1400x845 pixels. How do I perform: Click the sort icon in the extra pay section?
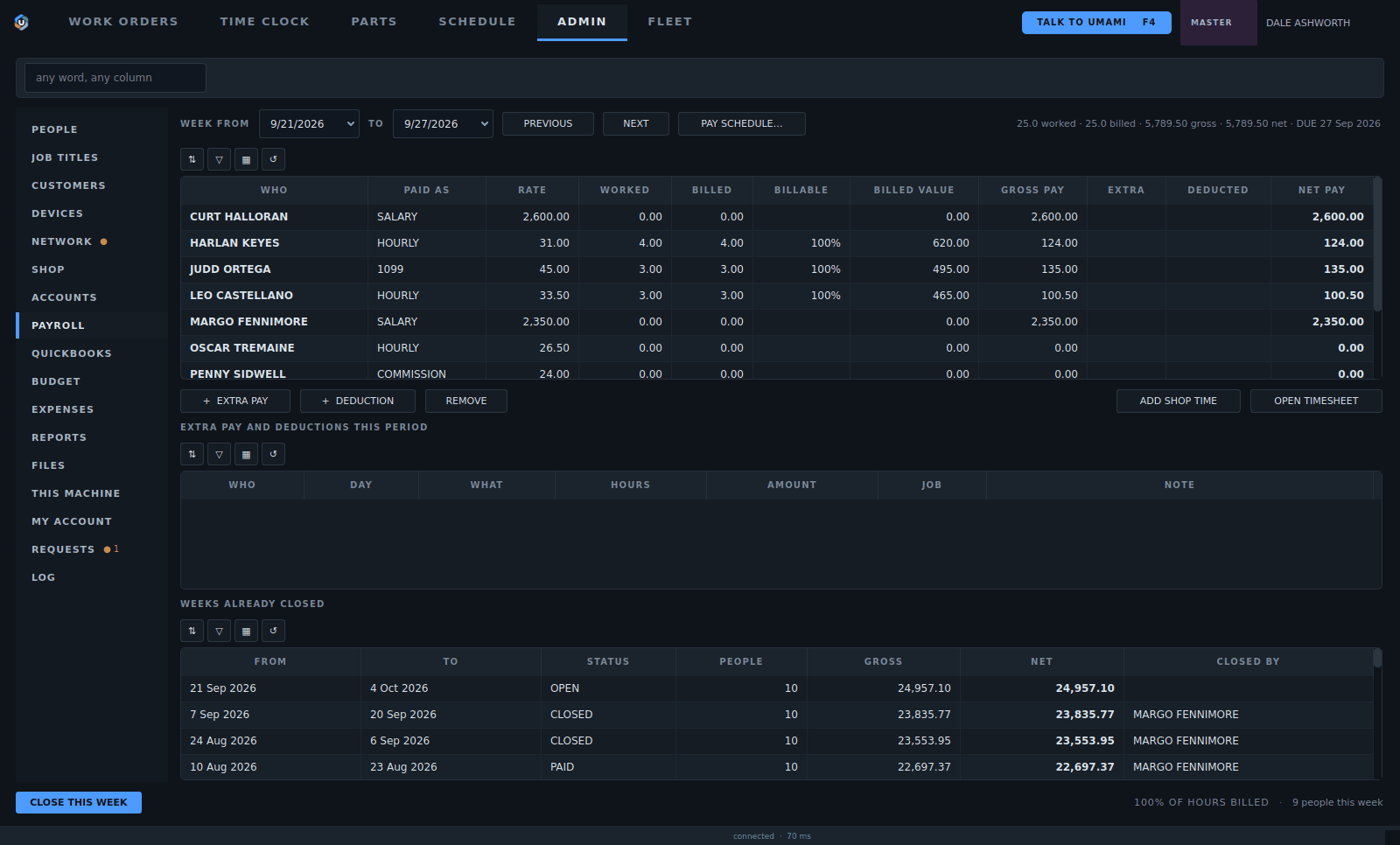(192, 454)
